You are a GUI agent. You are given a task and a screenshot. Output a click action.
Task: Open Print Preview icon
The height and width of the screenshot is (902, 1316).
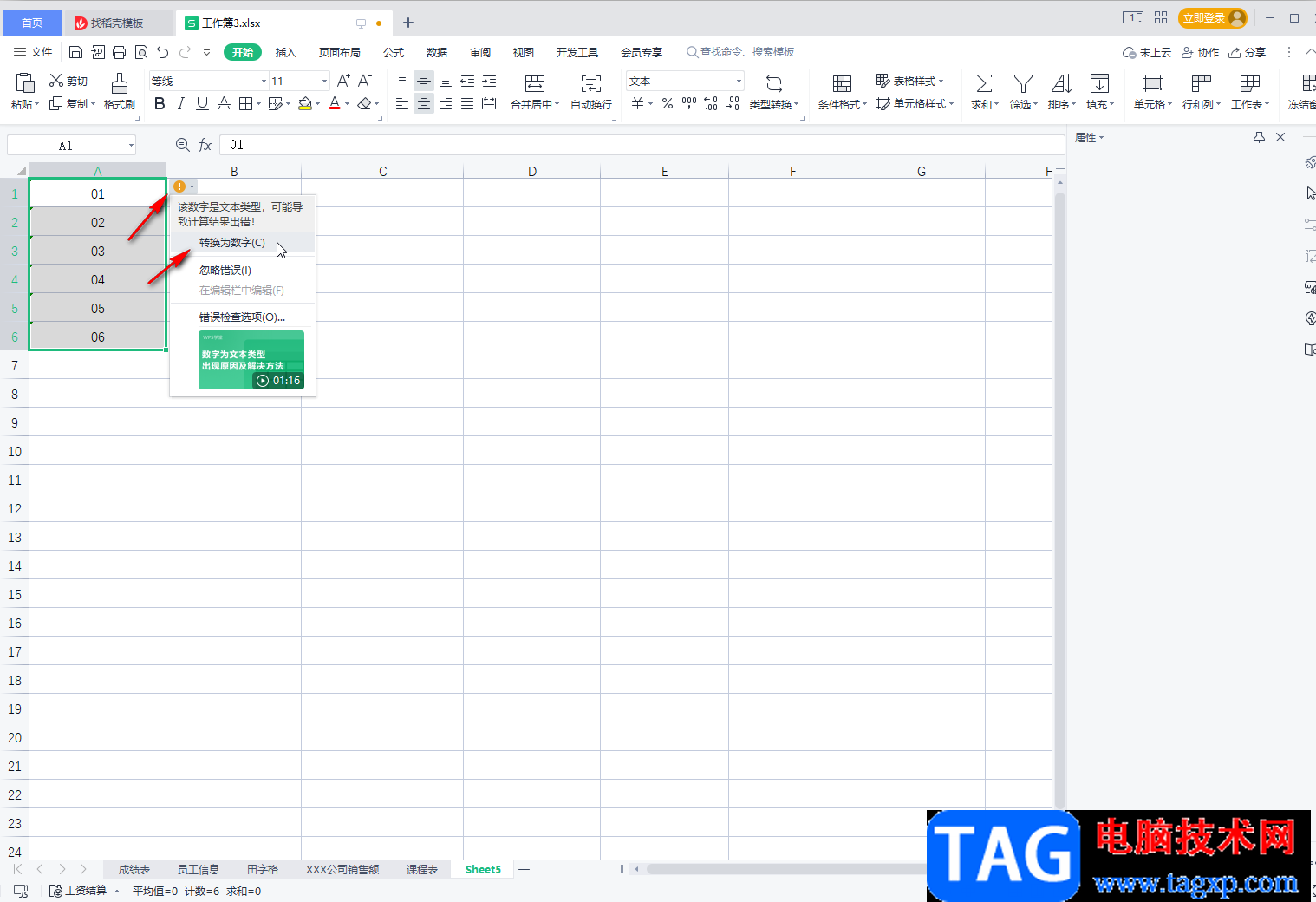[x=140, y=52]
